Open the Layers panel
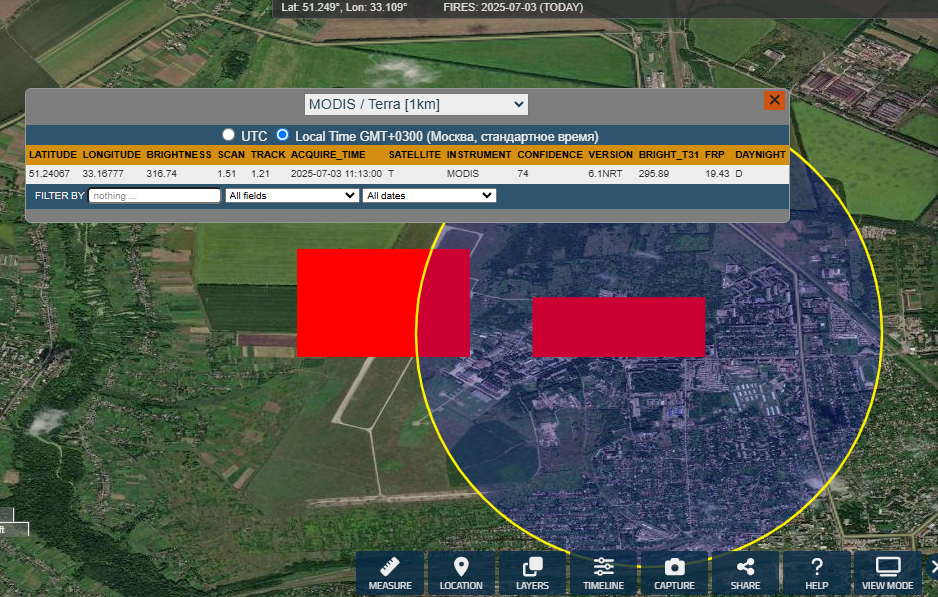The height and width of the screenshot is (597, 938). pos(532,573)
